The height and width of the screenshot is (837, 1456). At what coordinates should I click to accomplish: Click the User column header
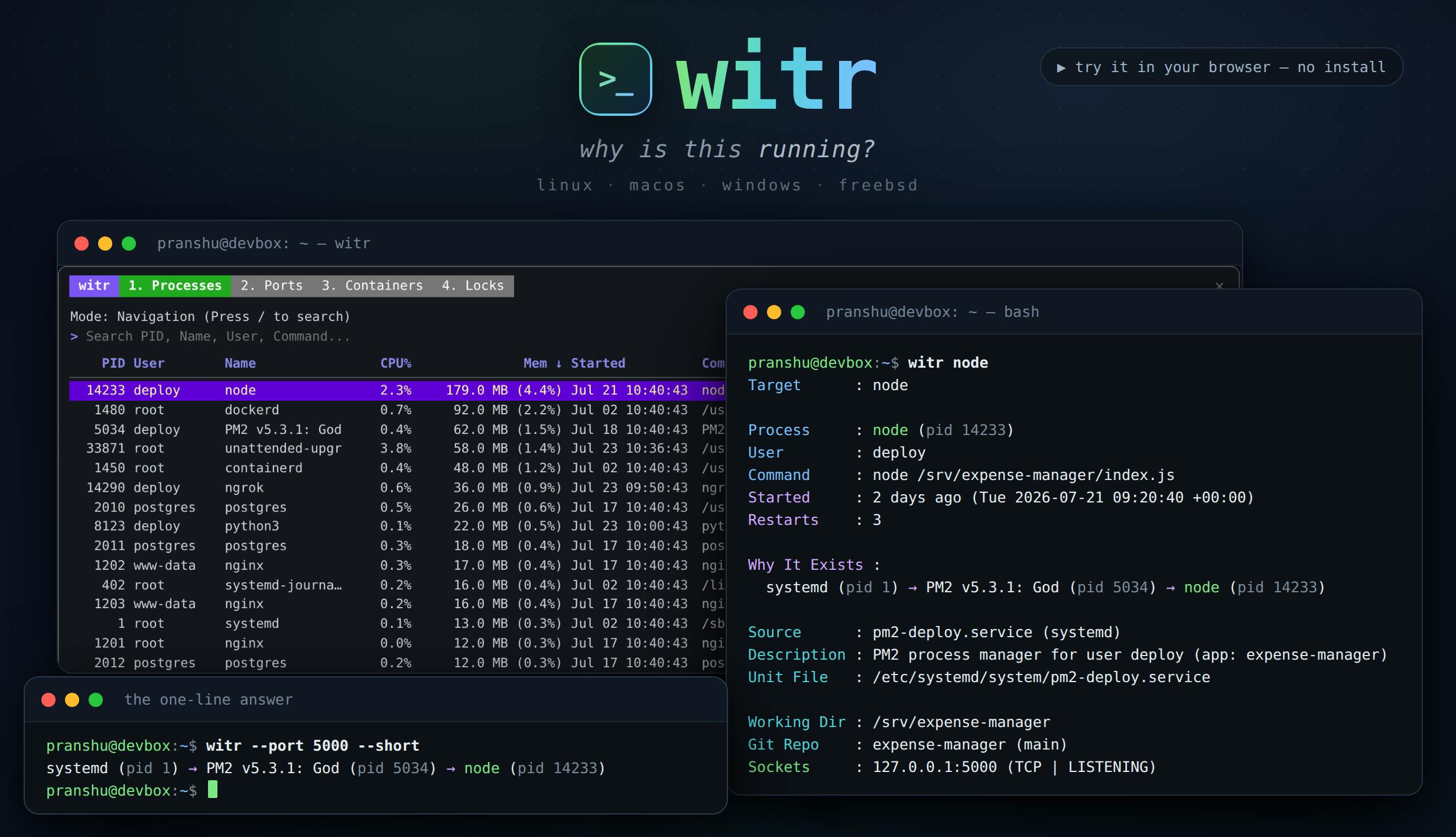point(149,363)
